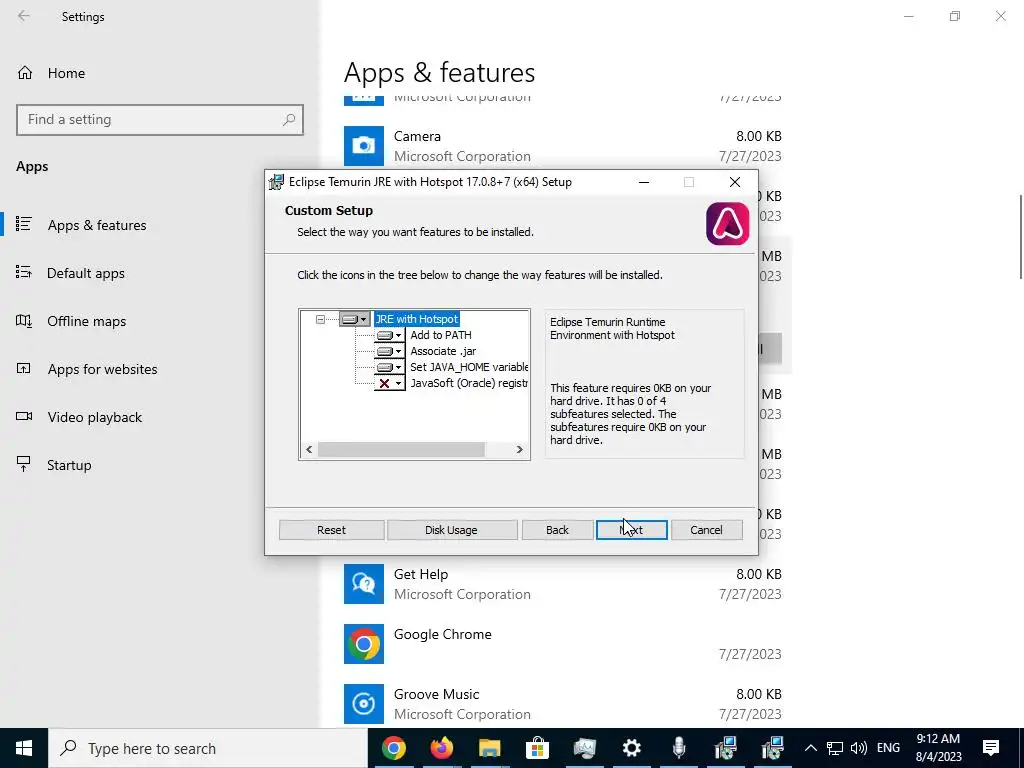Select the Get Help app icon
The height and width of the screenshot is (768, 1024).
point(364,584)
